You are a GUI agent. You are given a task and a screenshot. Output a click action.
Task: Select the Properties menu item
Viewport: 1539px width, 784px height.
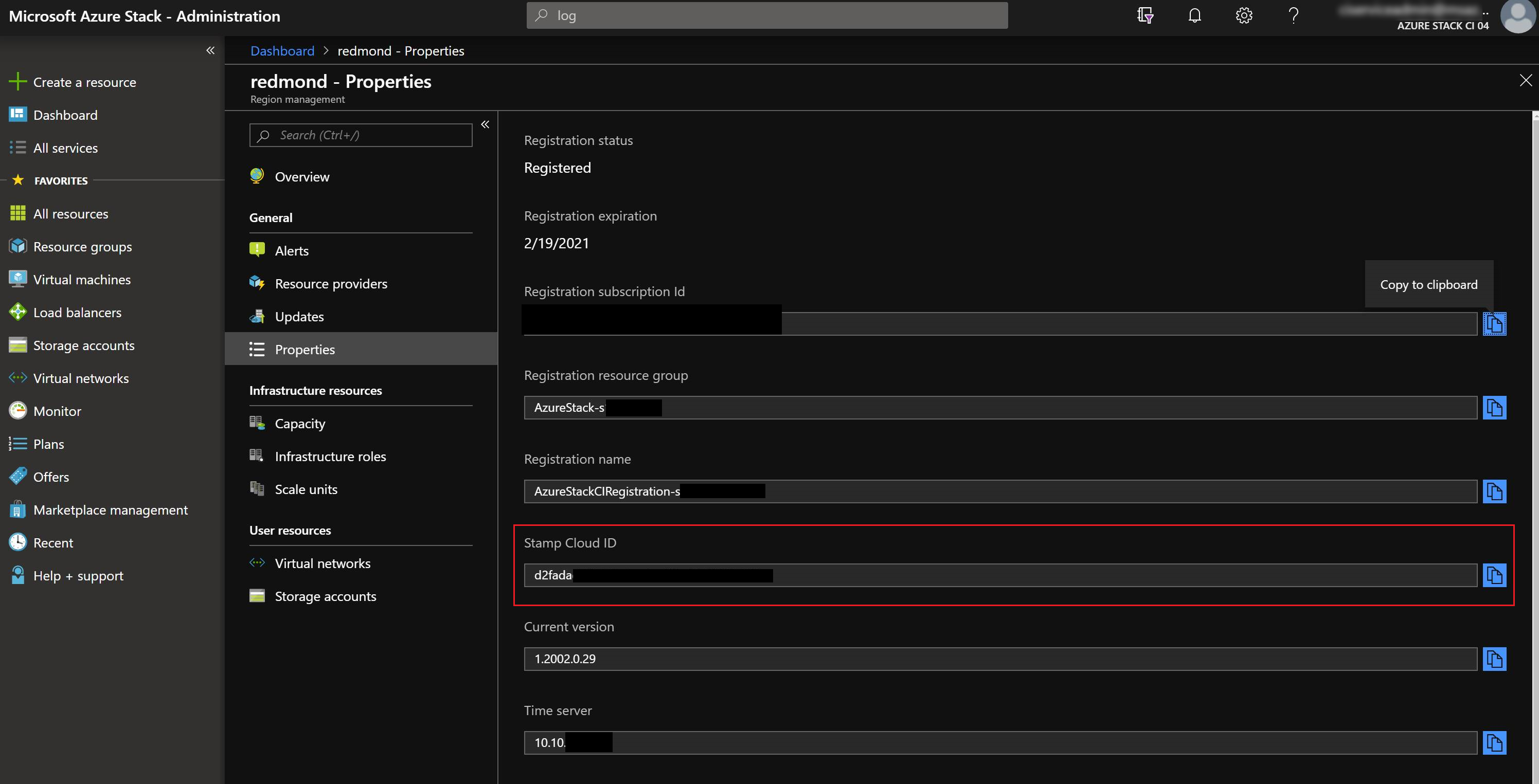coord(305,348)
